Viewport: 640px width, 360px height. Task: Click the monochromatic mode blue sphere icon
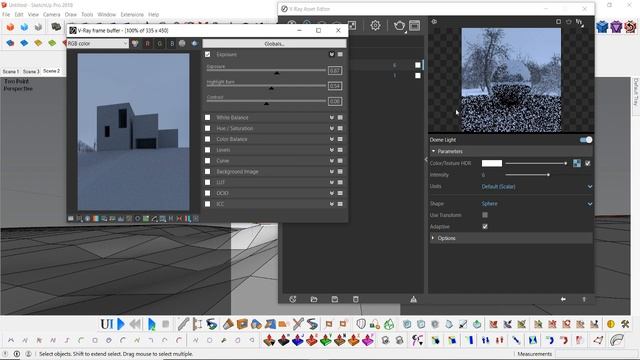tap(195, 43)
